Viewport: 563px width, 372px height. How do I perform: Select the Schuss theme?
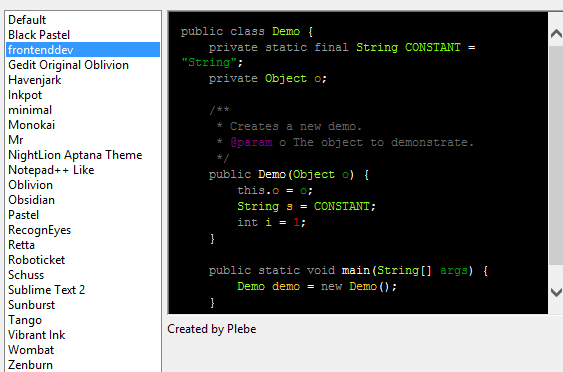click(x=83, y=275)
